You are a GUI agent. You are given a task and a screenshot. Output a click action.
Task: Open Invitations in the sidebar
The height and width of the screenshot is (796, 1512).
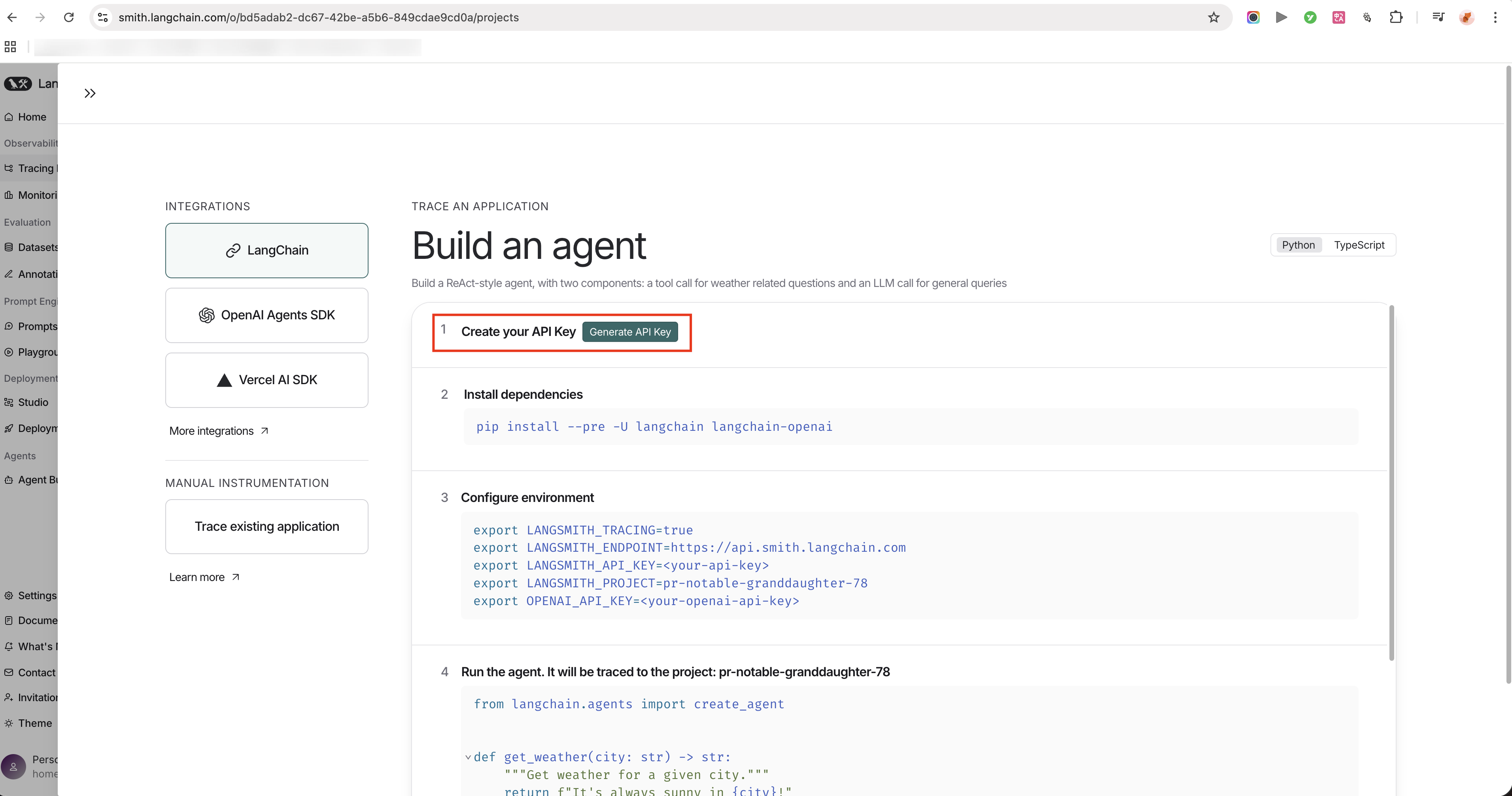point(29,698)
